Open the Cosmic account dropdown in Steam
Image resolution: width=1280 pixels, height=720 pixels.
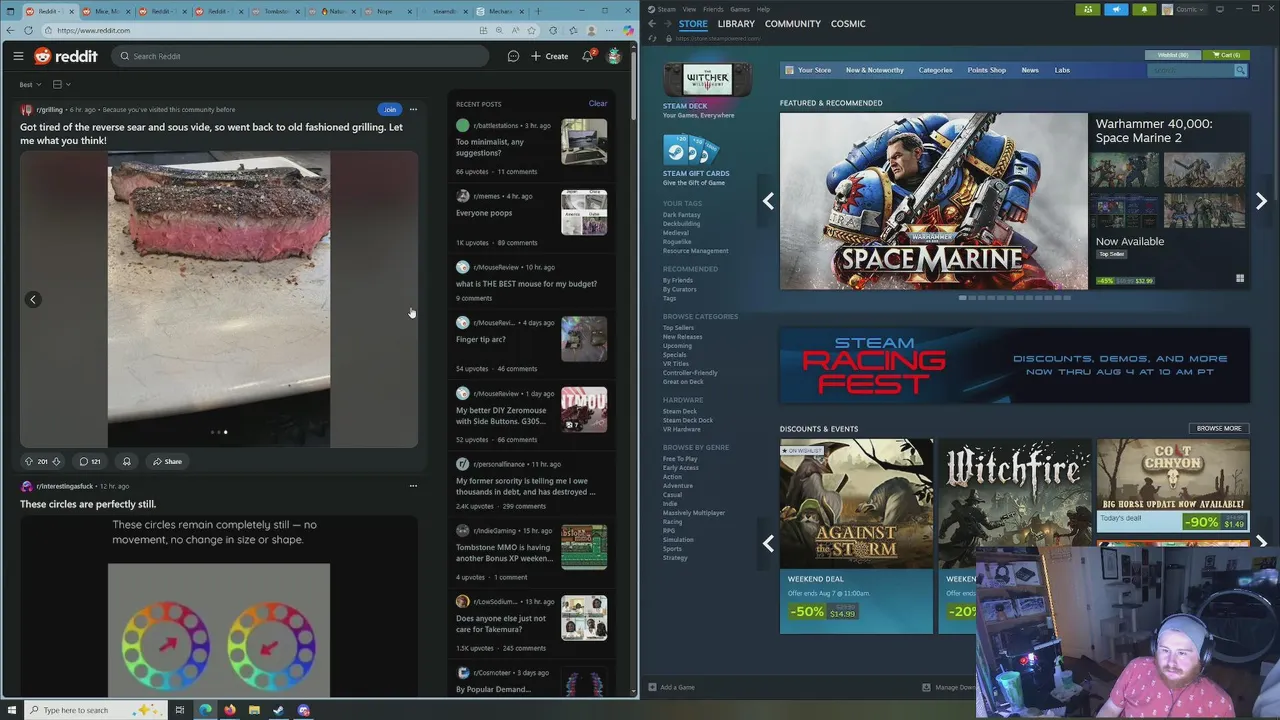(x=1186, y=9)
